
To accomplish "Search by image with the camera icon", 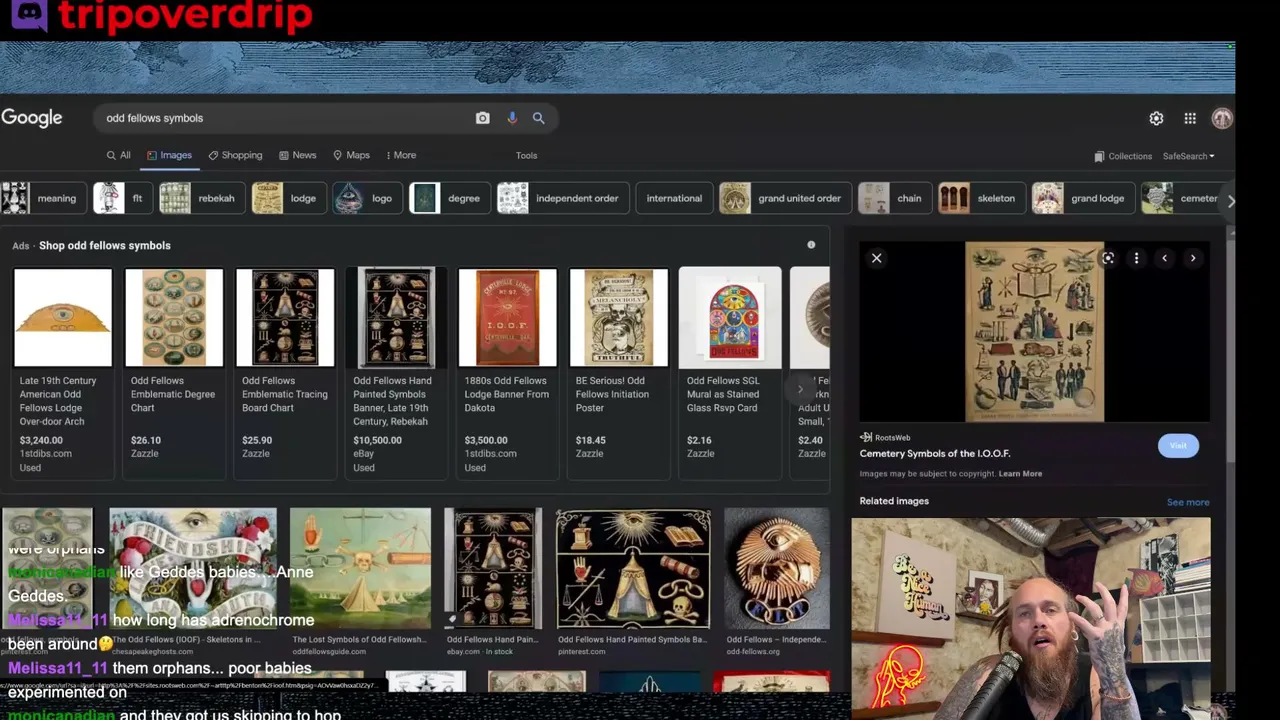I will click(483, 118).
